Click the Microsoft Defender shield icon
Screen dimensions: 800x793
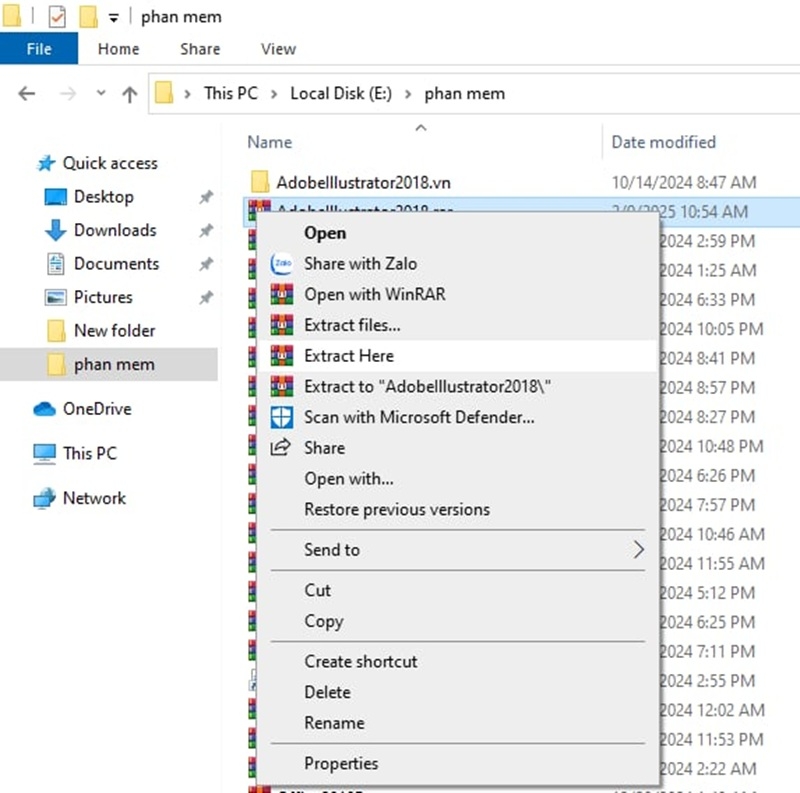tap(283, 417)
